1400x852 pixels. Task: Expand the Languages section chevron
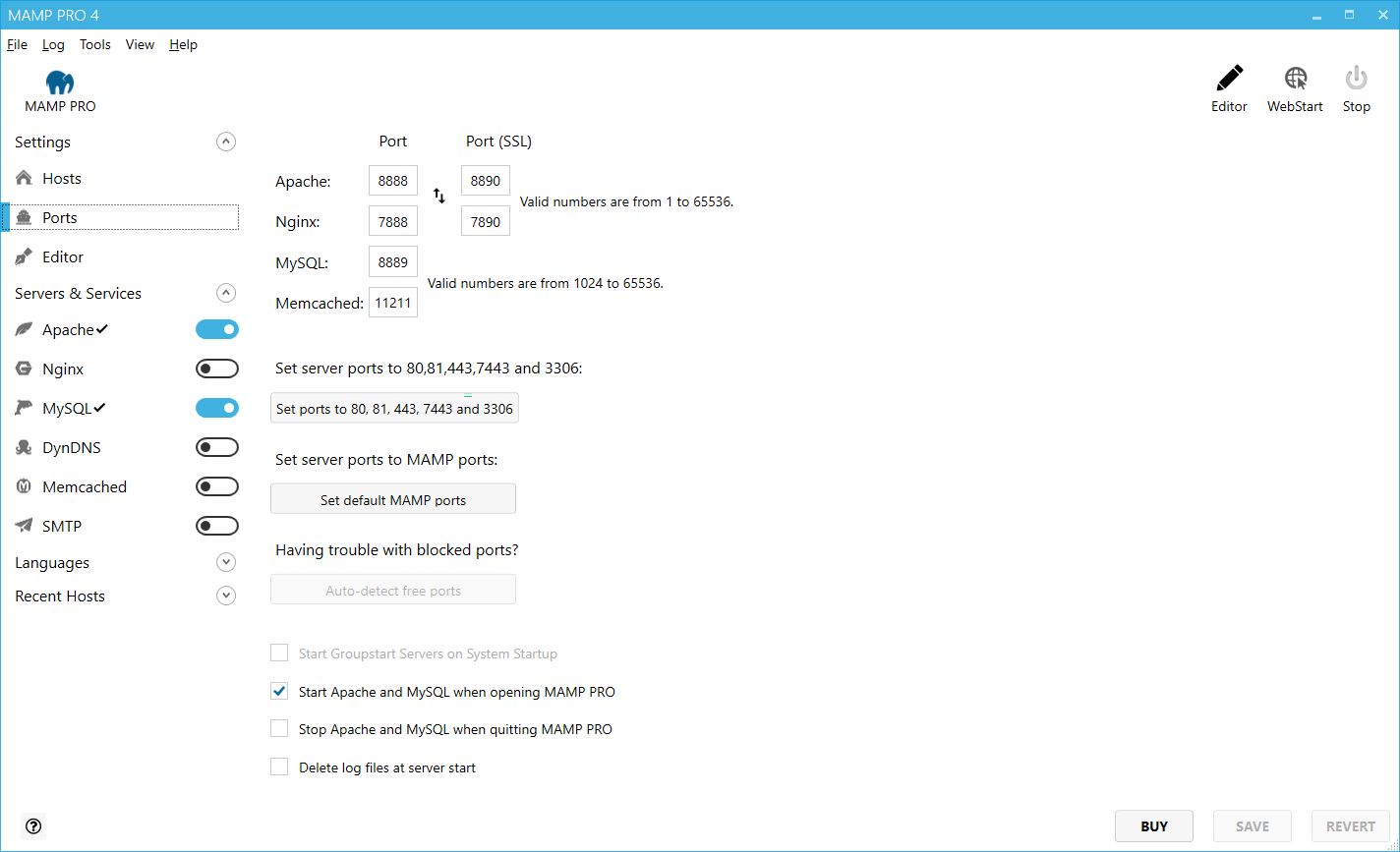point(226,562)
